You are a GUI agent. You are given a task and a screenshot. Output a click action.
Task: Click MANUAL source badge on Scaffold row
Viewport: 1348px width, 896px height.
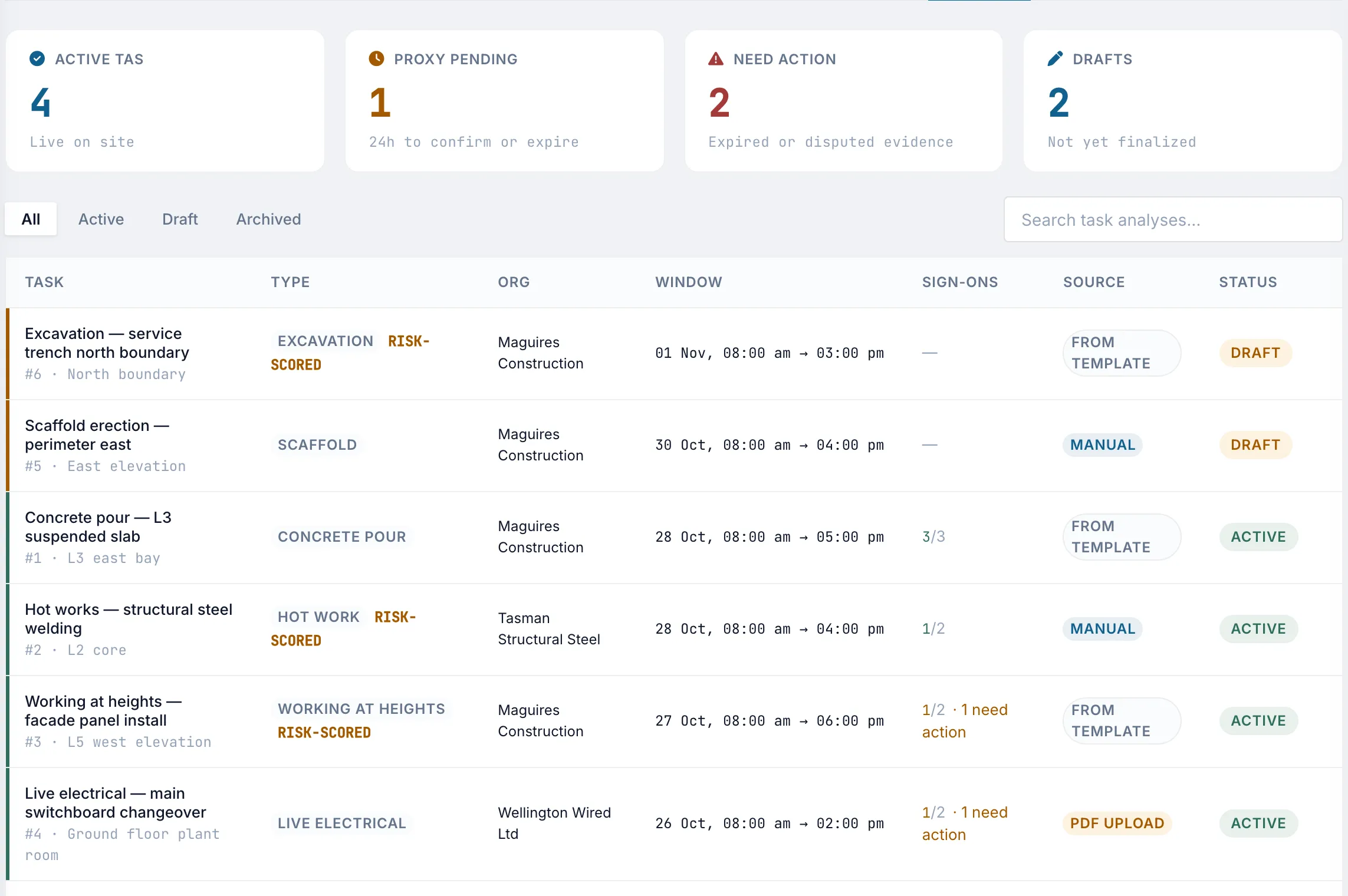point(1103,445)
